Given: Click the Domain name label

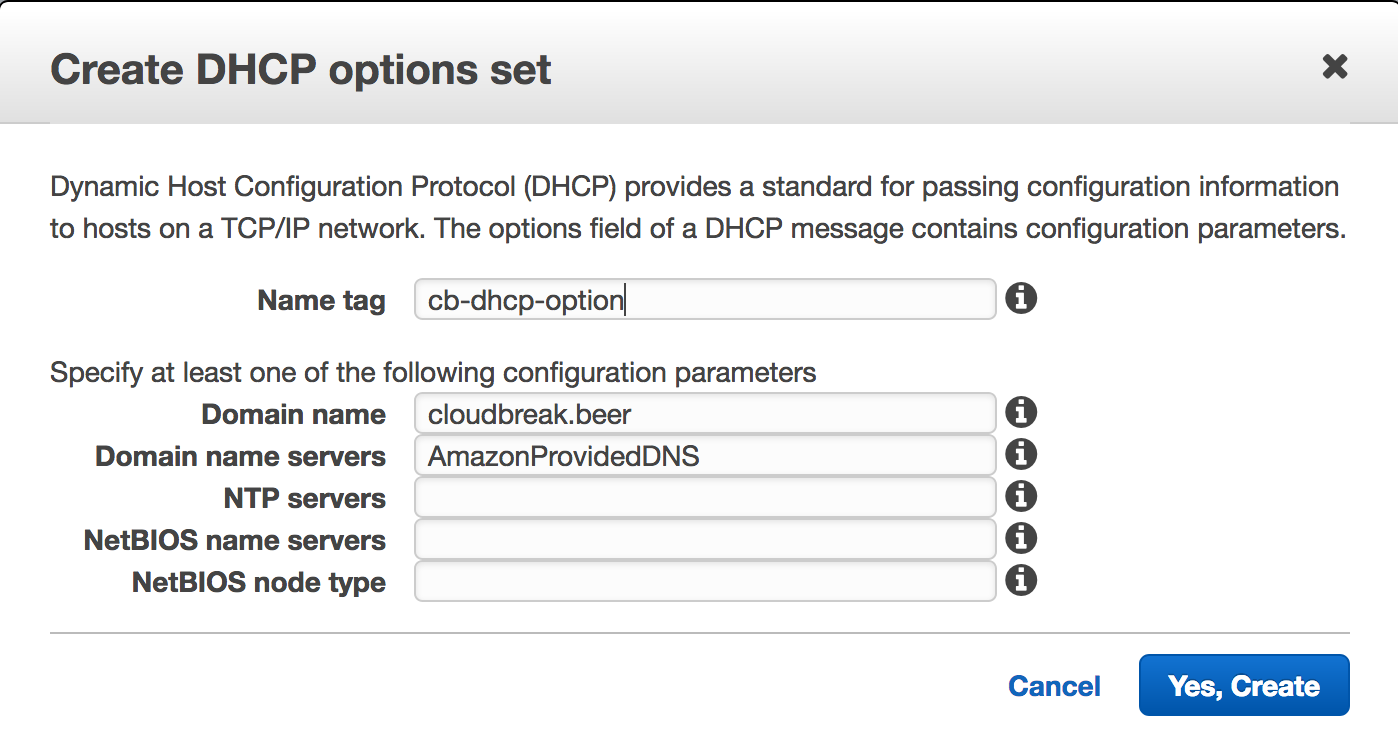Looking at the screenshot, I should 294,414.
